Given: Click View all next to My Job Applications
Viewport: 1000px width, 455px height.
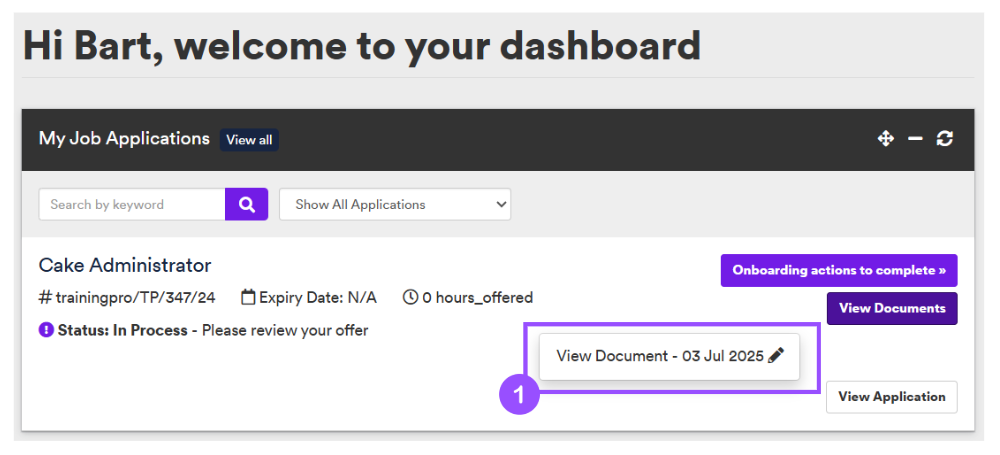Looking at the screenshot, I should pos(249,140).
